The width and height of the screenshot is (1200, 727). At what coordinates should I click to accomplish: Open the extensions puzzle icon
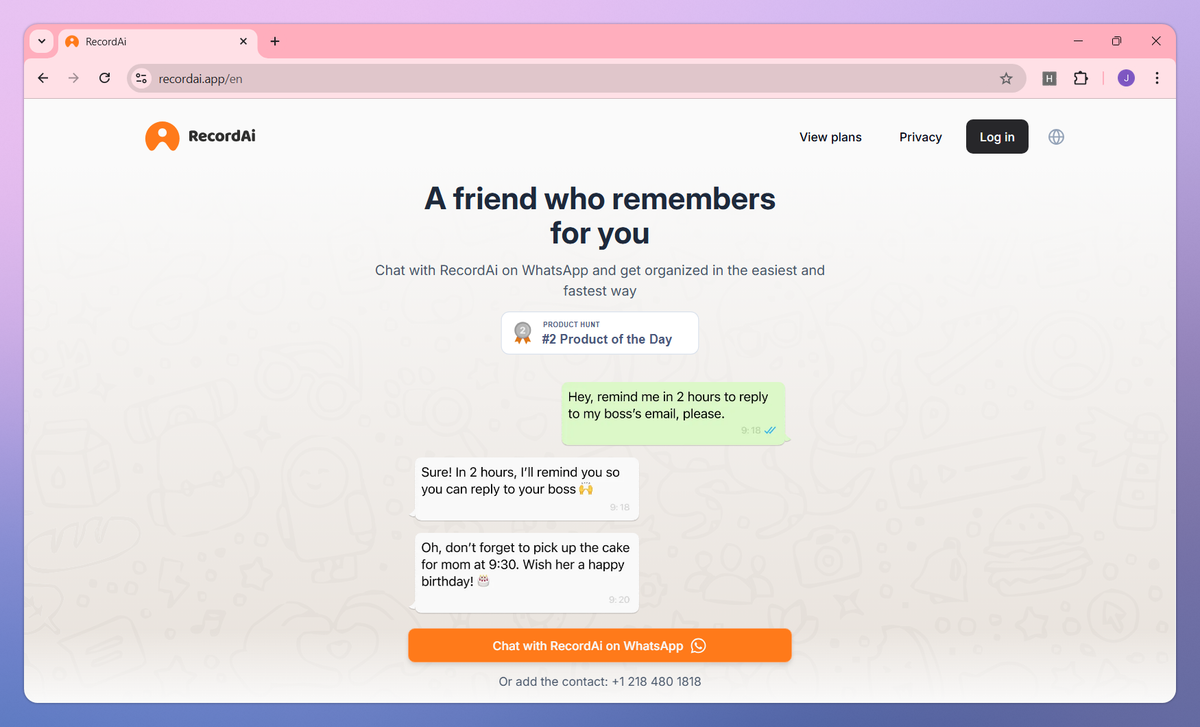[x=1080, y=78]
